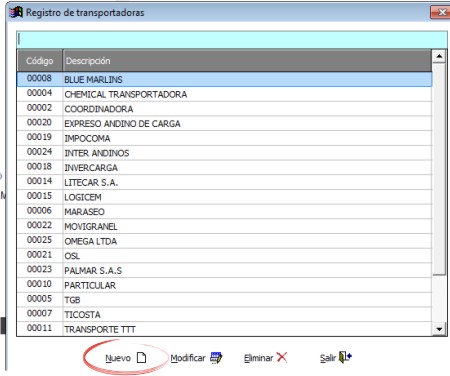The image size is (450, 376).
Task: Click the Modificar button
Action: 196,358
